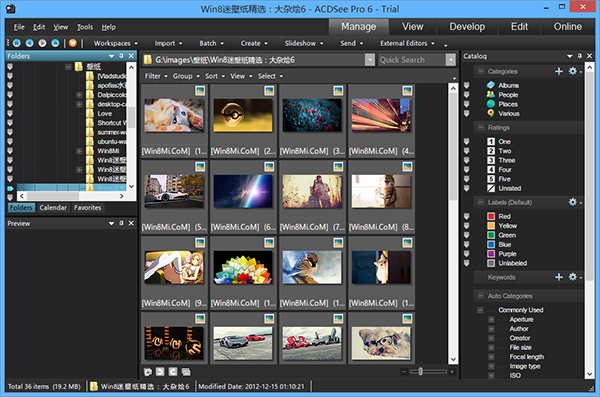
Task: Collapse the Commonly Used group
Action: (x=480, y=310)
